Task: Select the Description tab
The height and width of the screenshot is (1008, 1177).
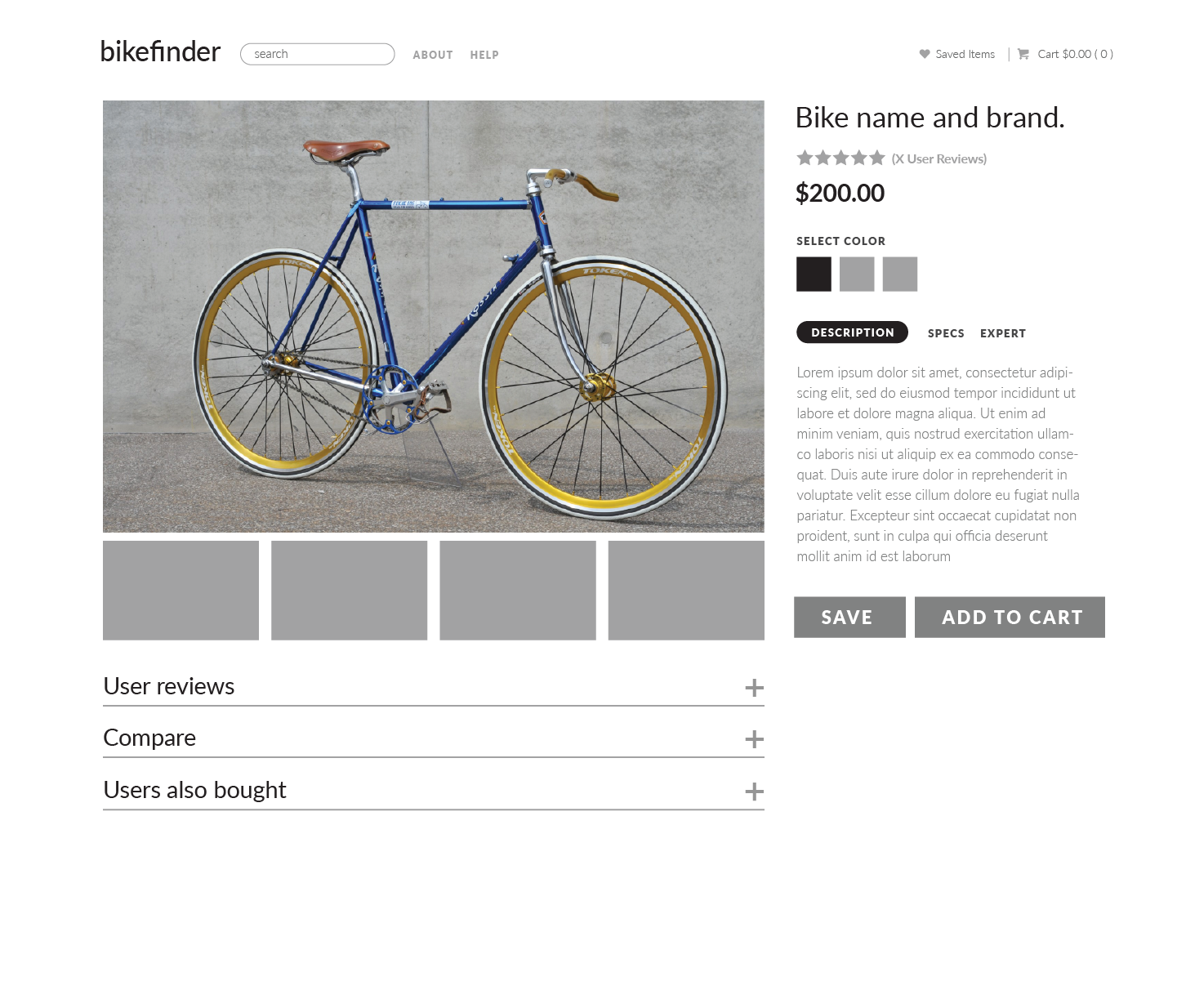Action: click(852, 332)
